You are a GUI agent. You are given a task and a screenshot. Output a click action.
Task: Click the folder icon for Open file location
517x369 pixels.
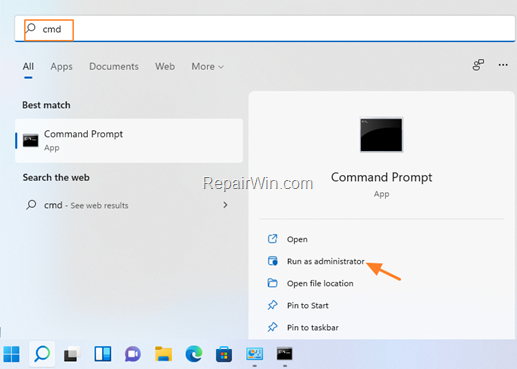pyautogui.click(x=272, y=283)
